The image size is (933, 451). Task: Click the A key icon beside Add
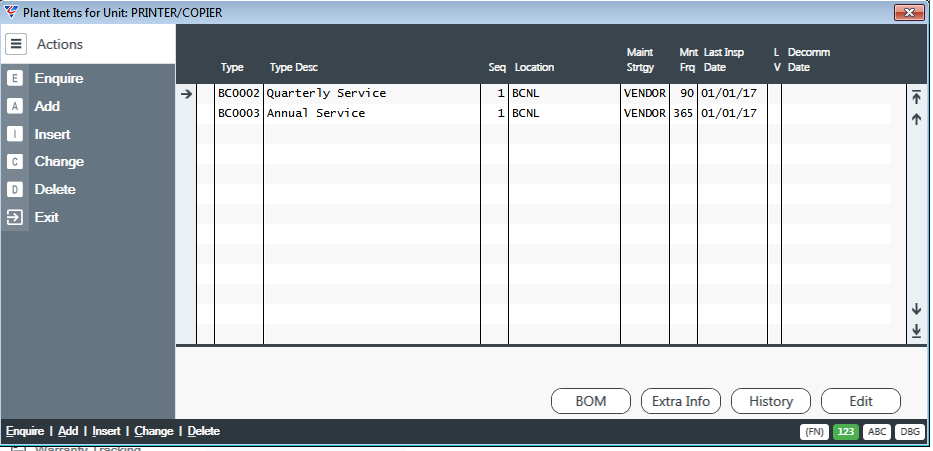click(x=15, y=107)
